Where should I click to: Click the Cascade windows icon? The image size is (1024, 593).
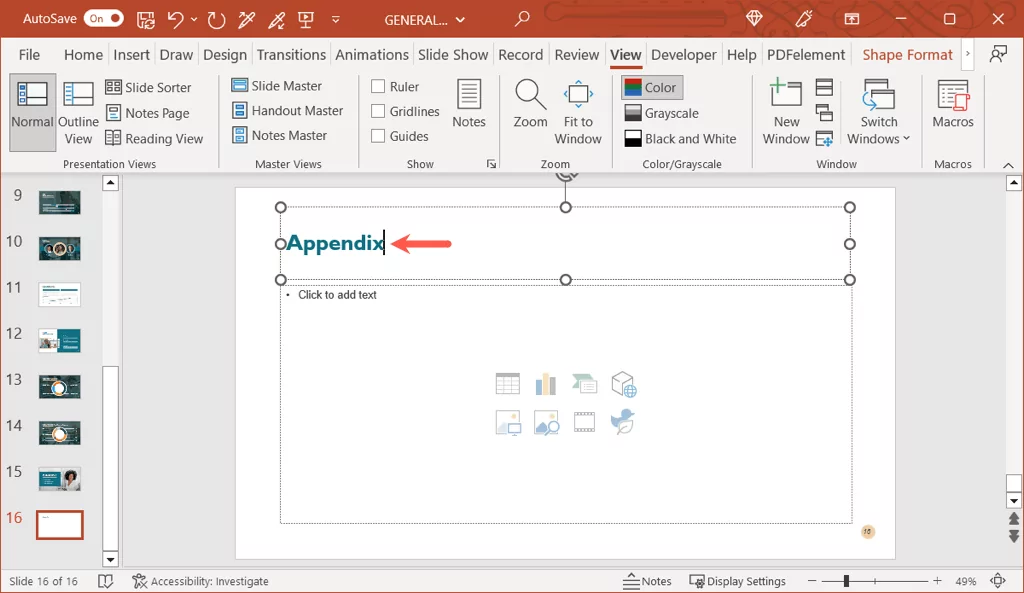pyautogui.click(x=824, y=113)
